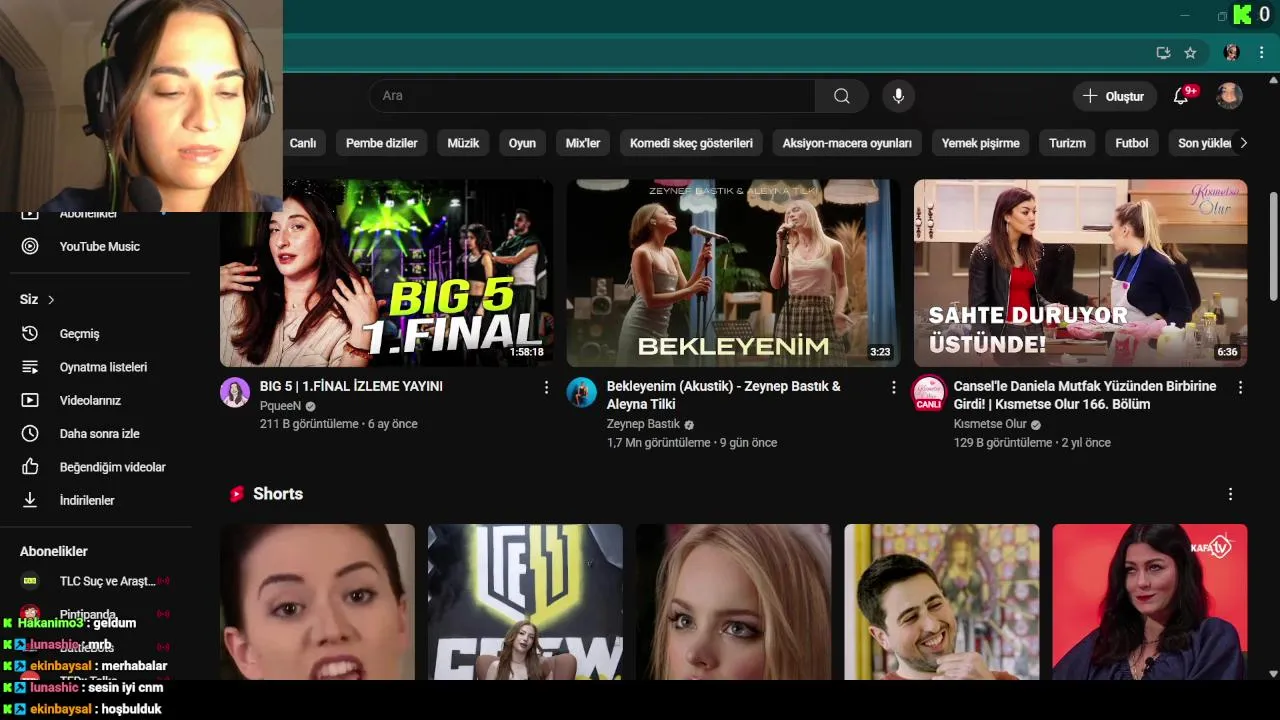Select the Müzik chip
This screenshot has height=720, width=1280.
point(463,143)
